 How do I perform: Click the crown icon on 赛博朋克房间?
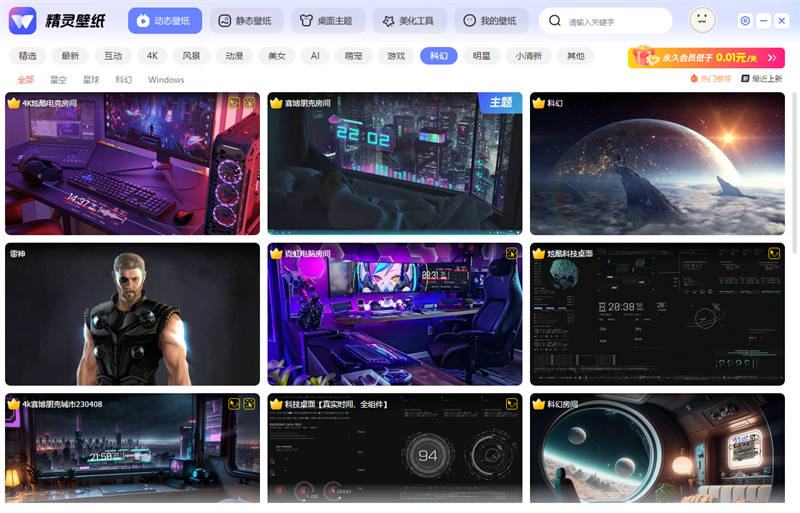pyautogui.click(x=276, y=103)
